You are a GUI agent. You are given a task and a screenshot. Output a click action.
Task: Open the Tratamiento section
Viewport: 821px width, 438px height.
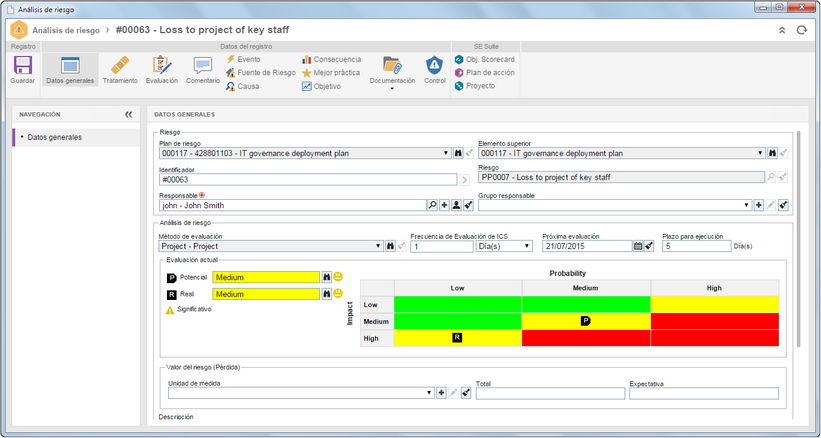click(120, 70)
